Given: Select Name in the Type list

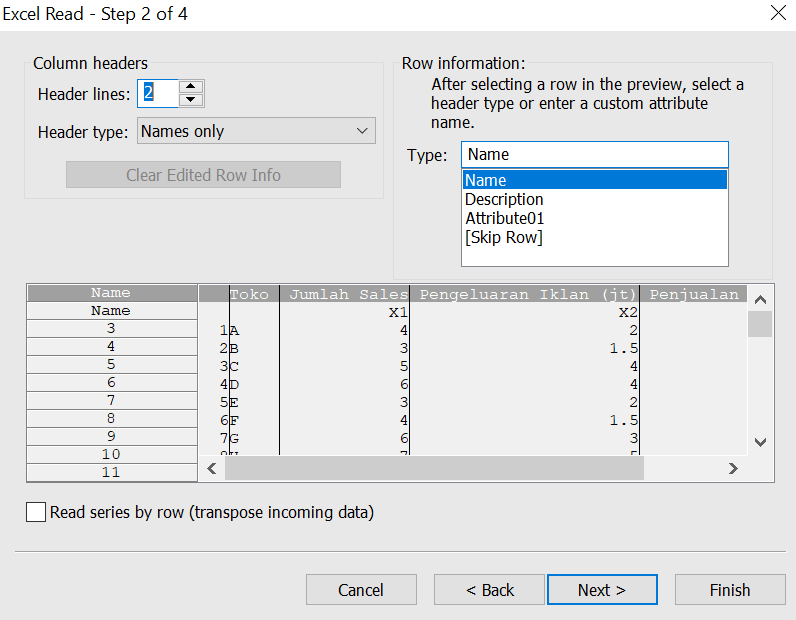Looking at the screenshot, I should click(594, 180).
